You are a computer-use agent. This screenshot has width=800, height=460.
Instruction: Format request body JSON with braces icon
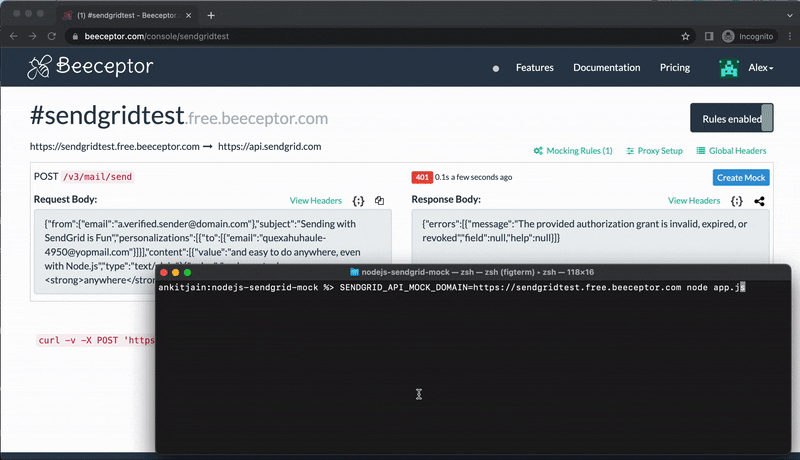point(358,201)
